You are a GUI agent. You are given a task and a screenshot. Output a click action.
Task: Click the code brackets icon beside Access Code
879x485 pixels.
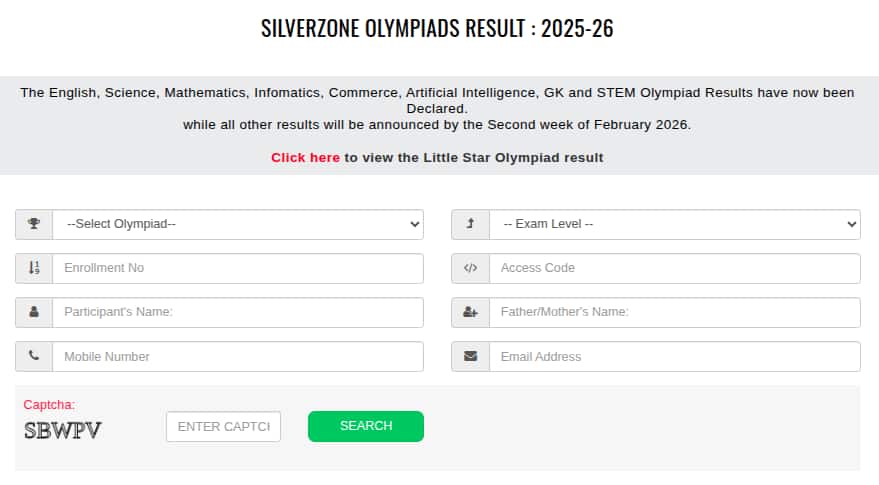(470, 268)
